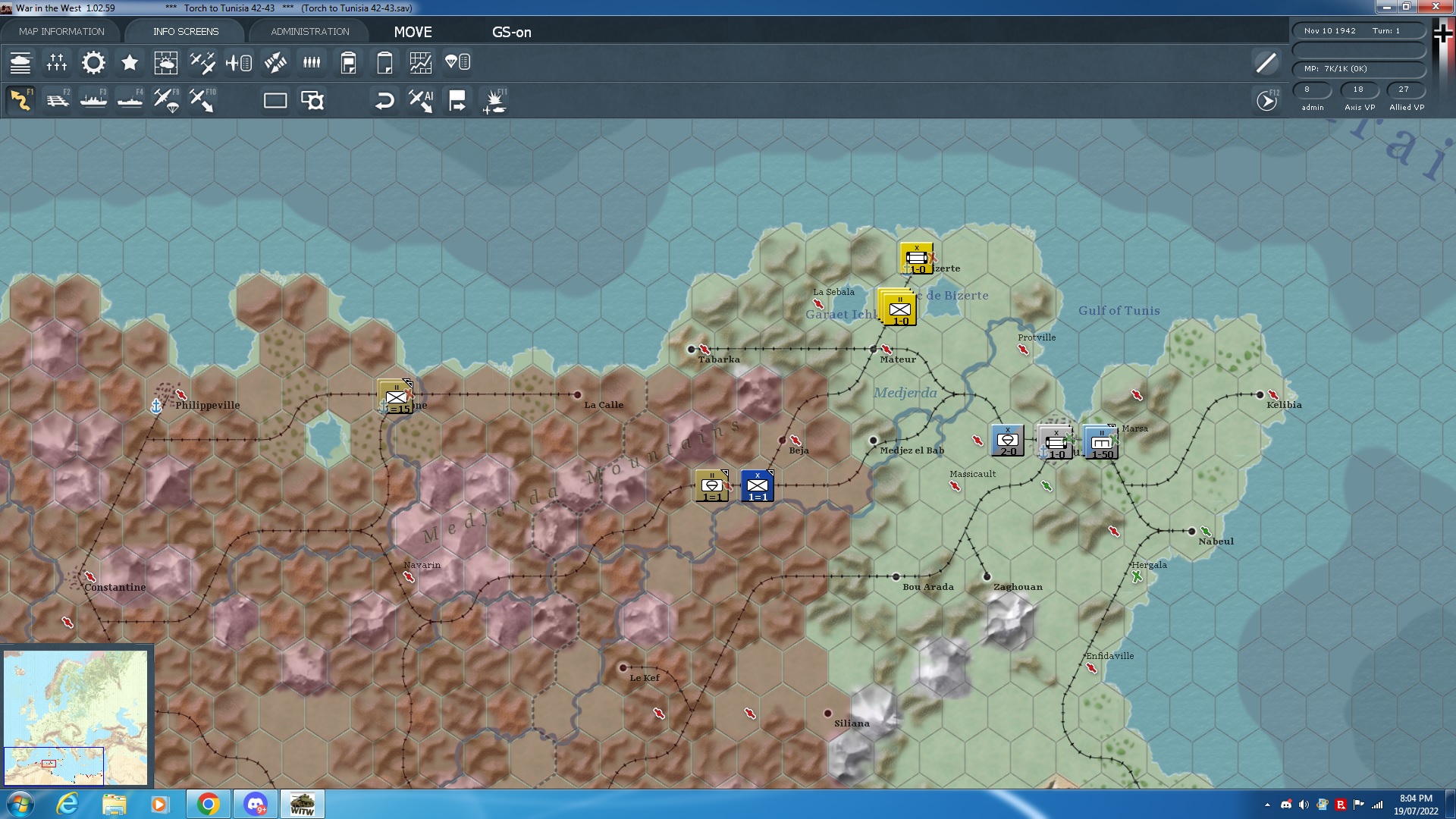This screenshot has height=819, width=1456.
Task: Select the F1 move mode arrow icon
Action: click(x=20, y=100)
